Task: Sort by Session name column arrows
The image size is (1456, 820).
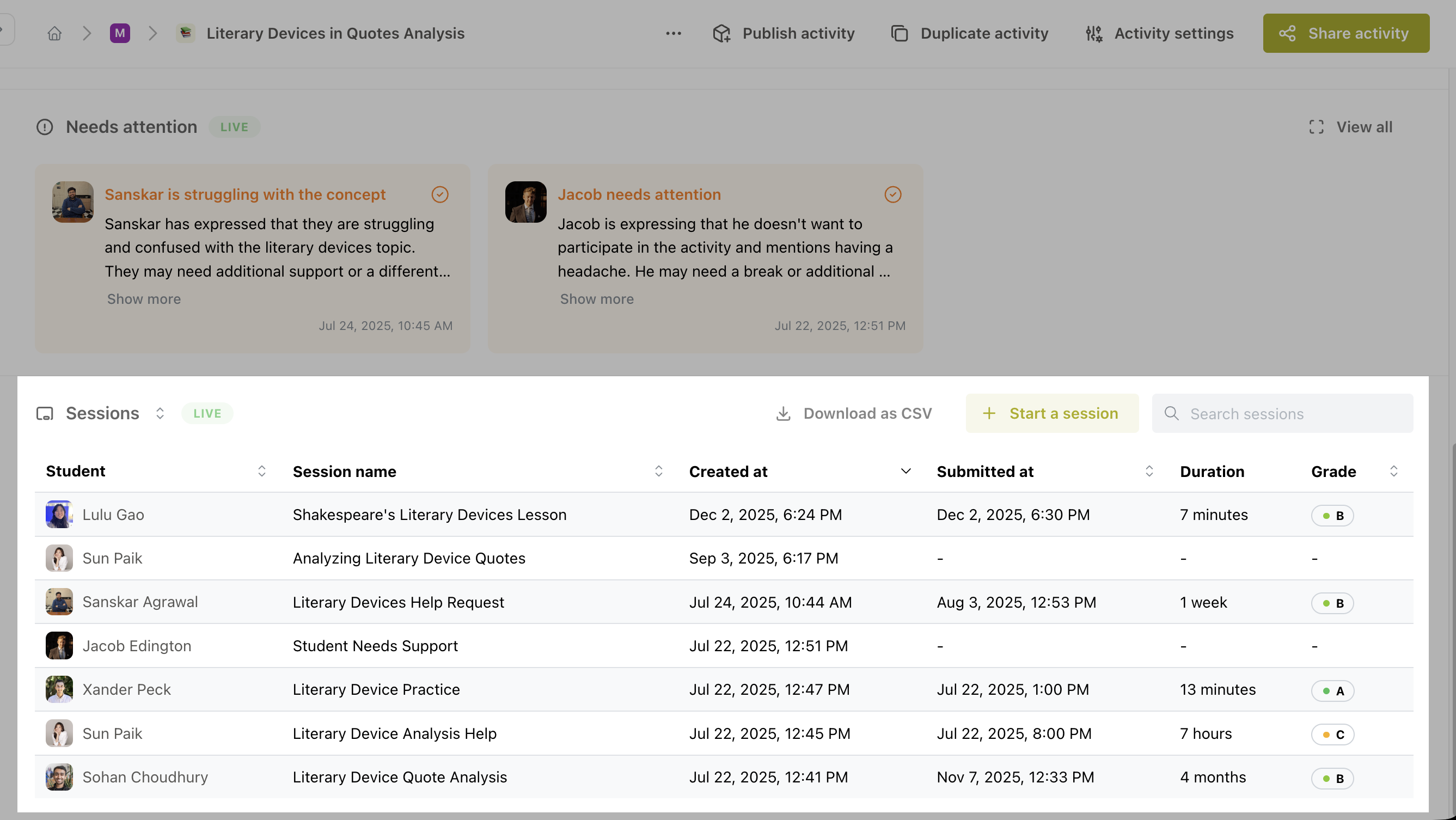Action: pos(658,472)
